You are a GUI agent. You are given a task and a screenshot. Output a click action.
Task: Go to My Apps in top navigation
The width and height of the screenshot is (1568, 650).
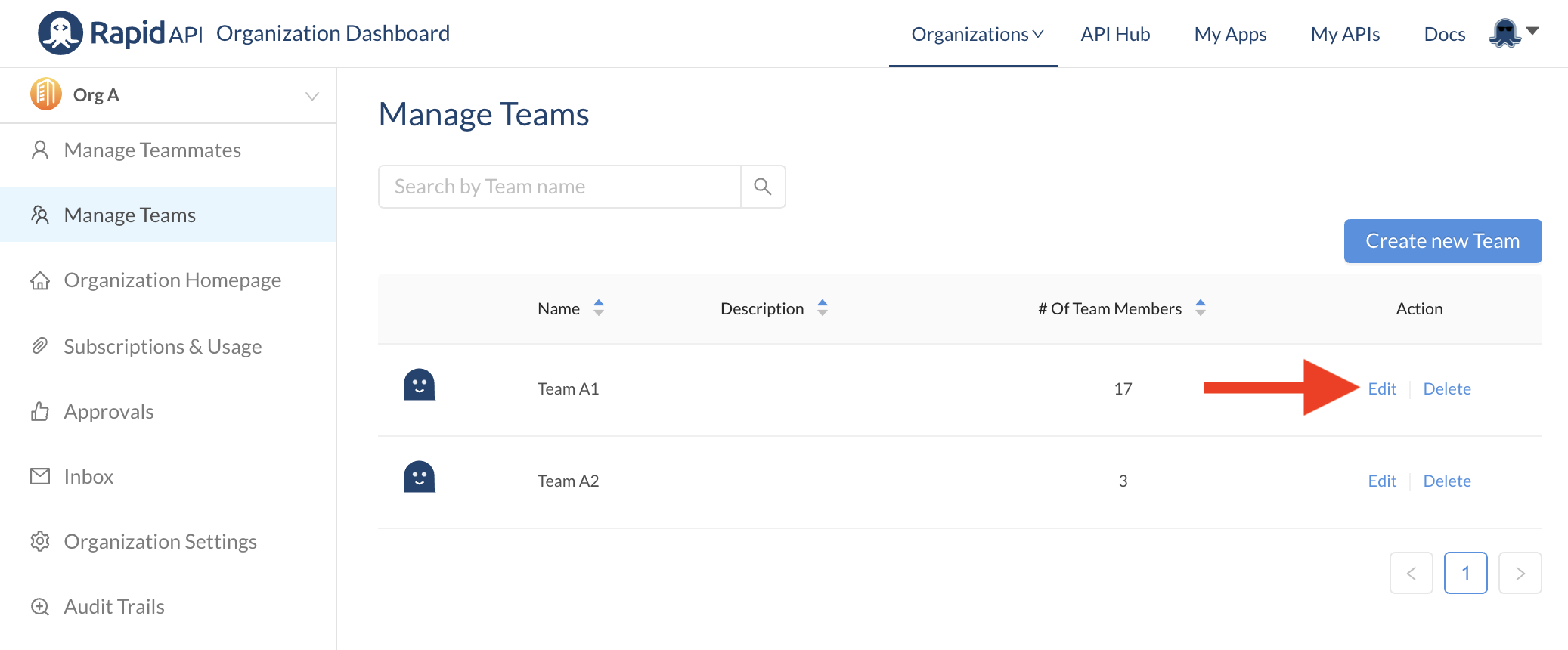tap(1230, 34)
